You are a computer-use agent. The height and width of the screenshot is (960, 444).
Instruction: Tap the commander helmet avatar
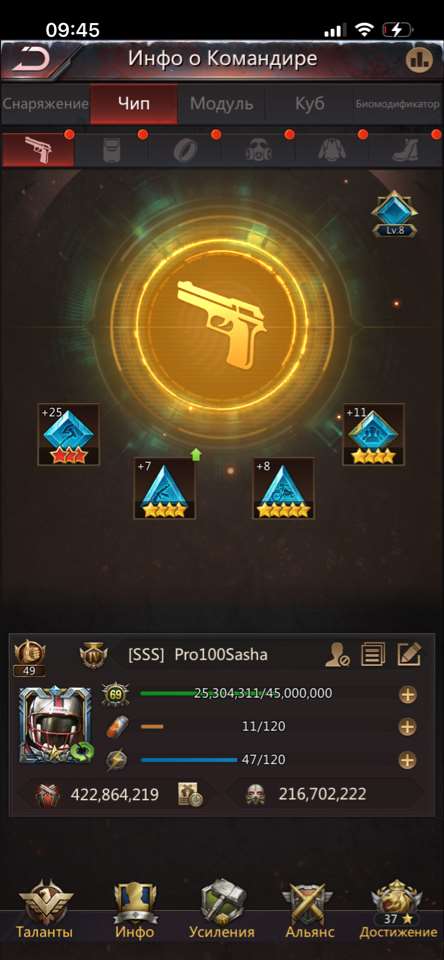(56, 725)
